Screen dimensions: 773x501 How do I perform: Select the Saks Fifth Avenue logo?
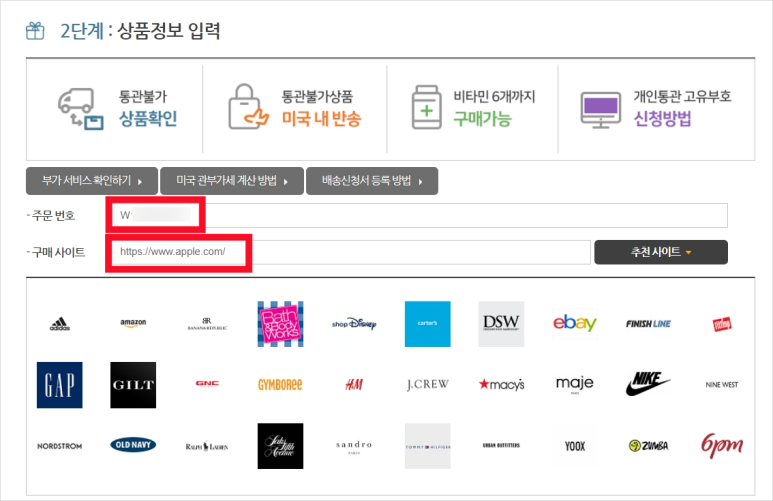point(281,446)
